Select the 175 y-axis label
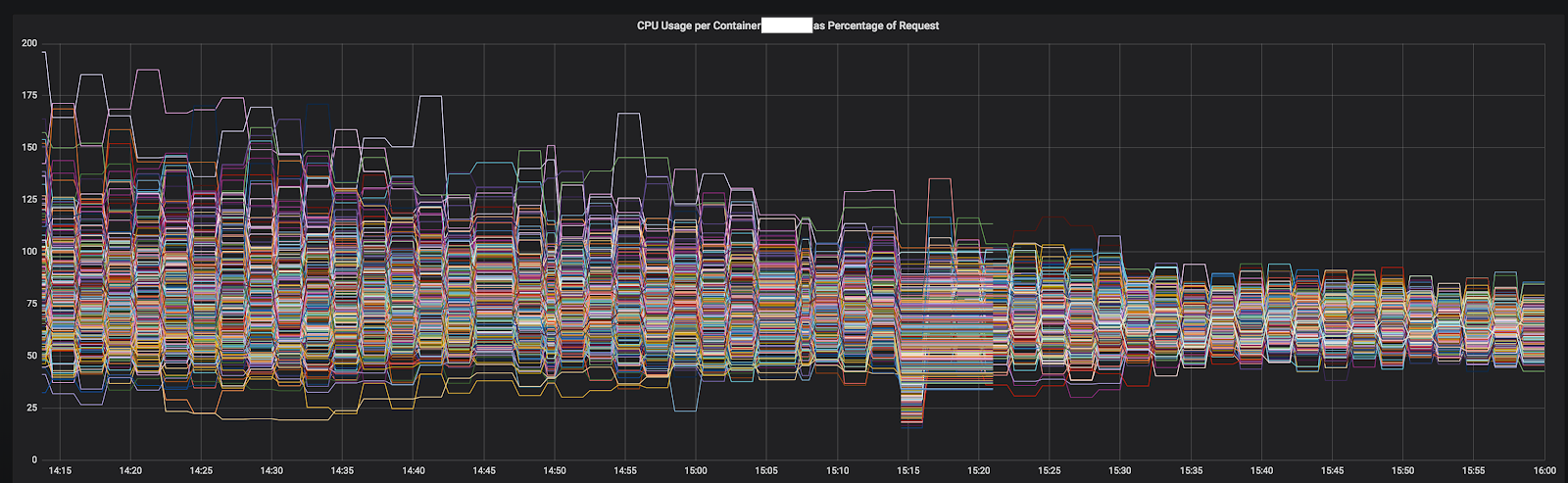The image size is (1568, 483). pos(29,96)
